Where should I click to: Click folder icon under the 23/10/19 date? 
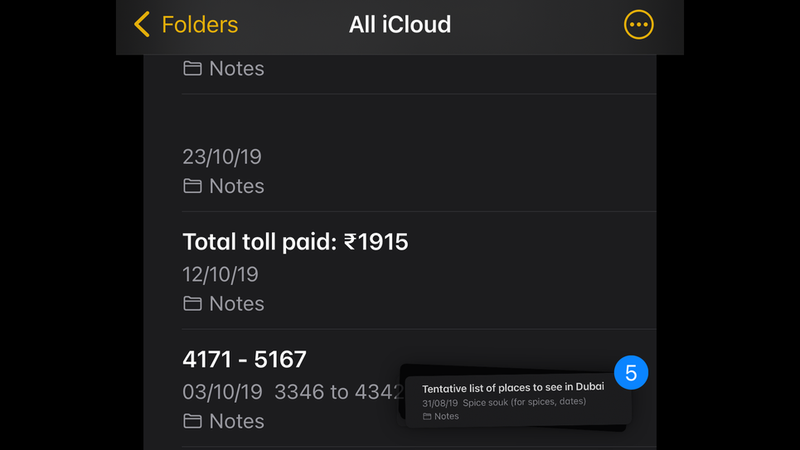192,186
